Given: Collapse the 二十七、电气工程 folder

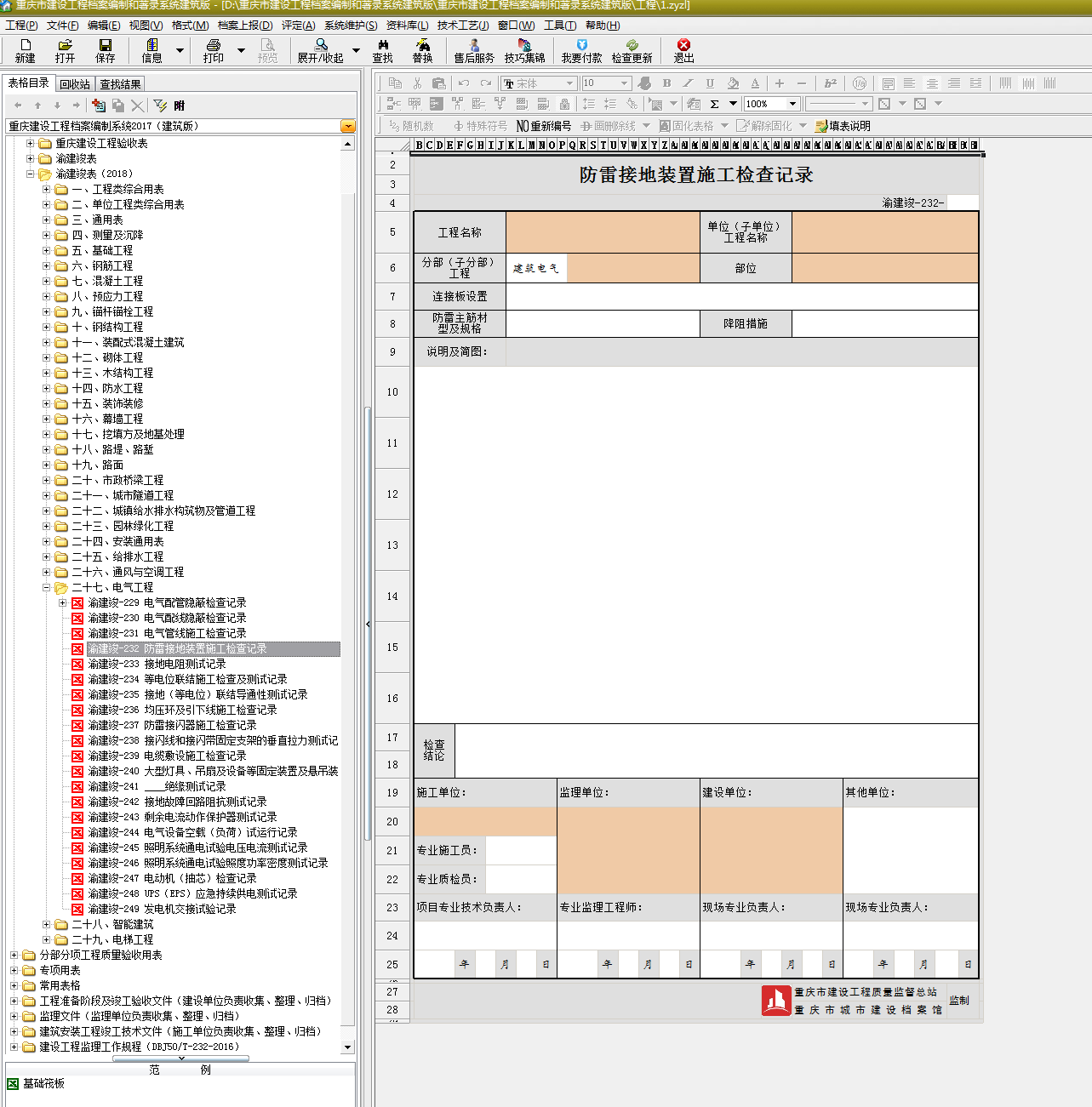Looking at the screenshot, I should tap(47, 588).
